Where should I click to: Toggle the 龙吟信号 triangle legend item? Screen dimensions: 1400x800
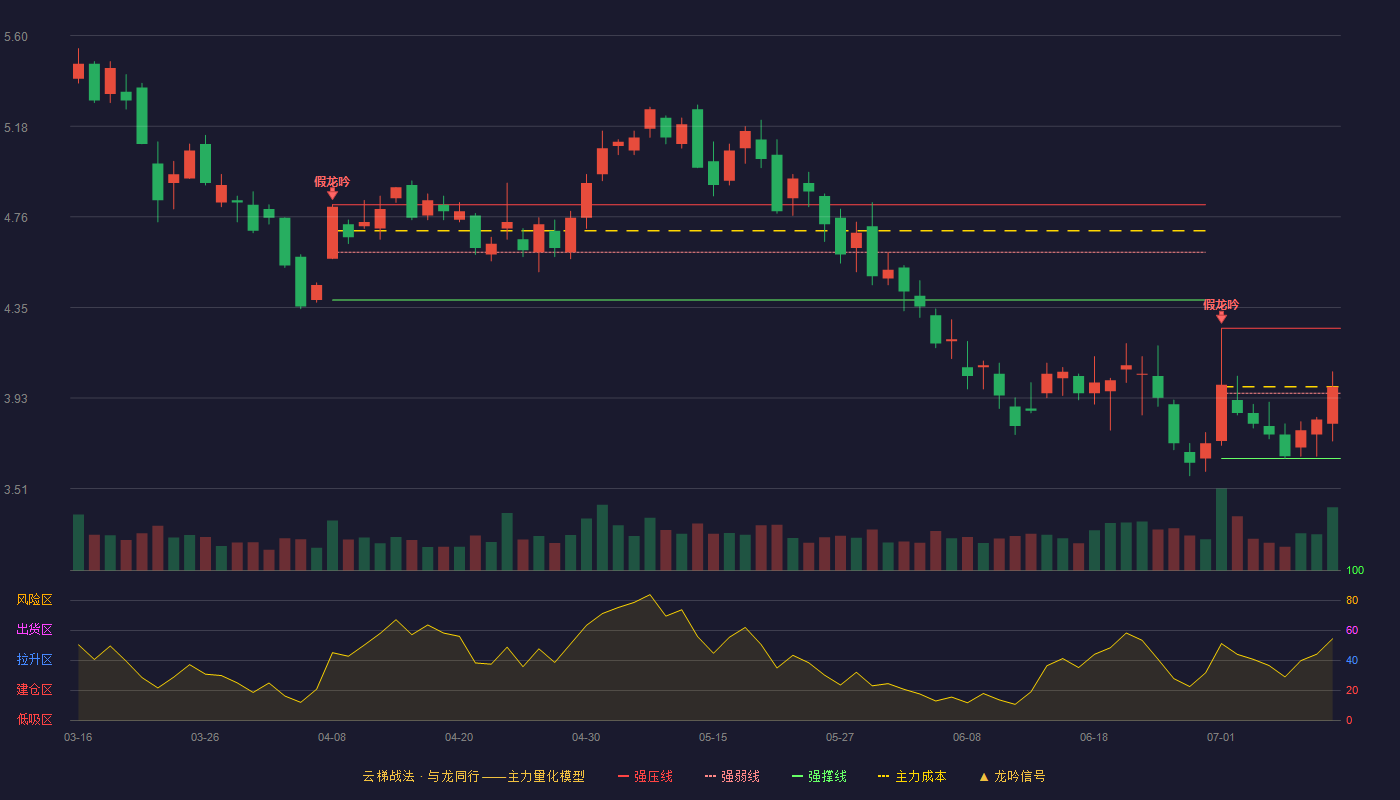click(x=1011, y=776)
